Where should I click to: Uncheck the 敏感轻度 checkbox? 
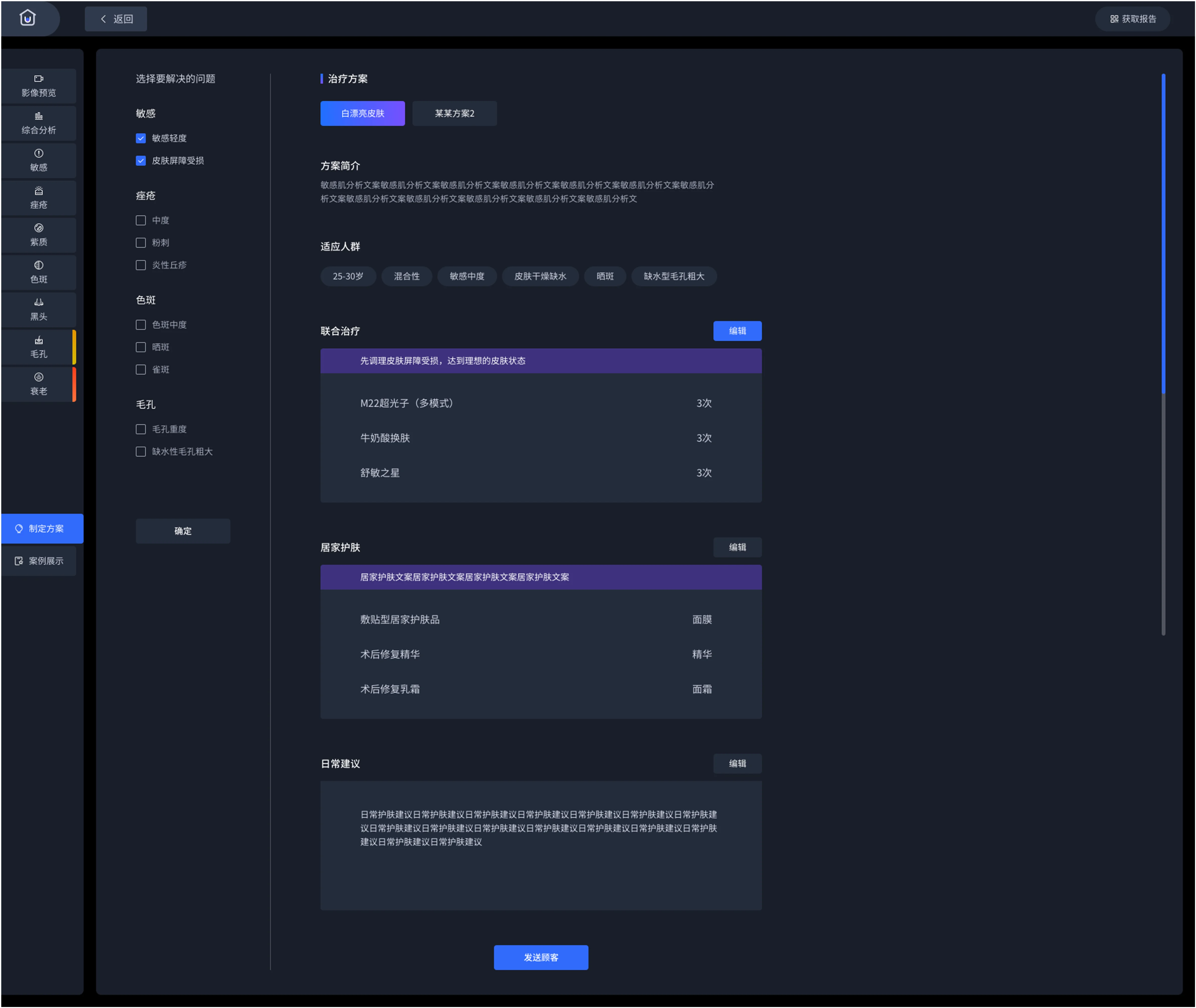click(141, 138)
